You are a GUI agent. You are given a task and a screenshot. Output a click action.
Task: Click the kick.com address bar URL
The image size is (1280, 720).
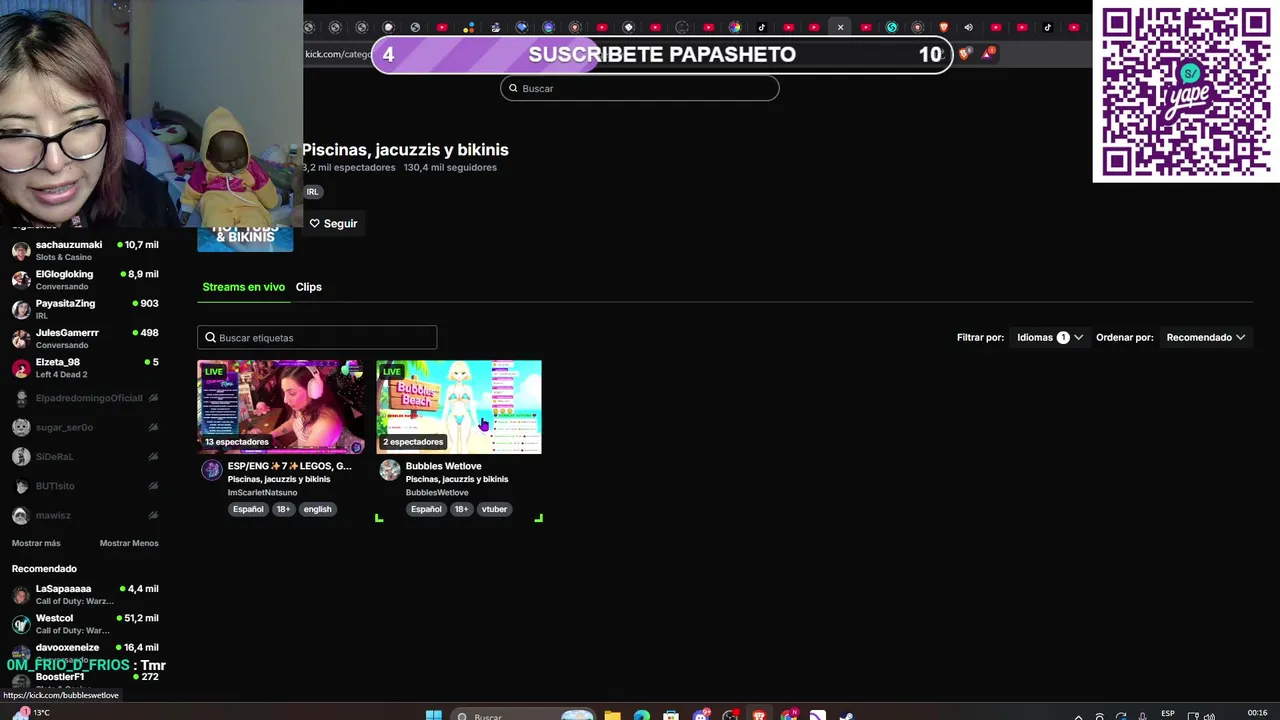click(338, 54)
